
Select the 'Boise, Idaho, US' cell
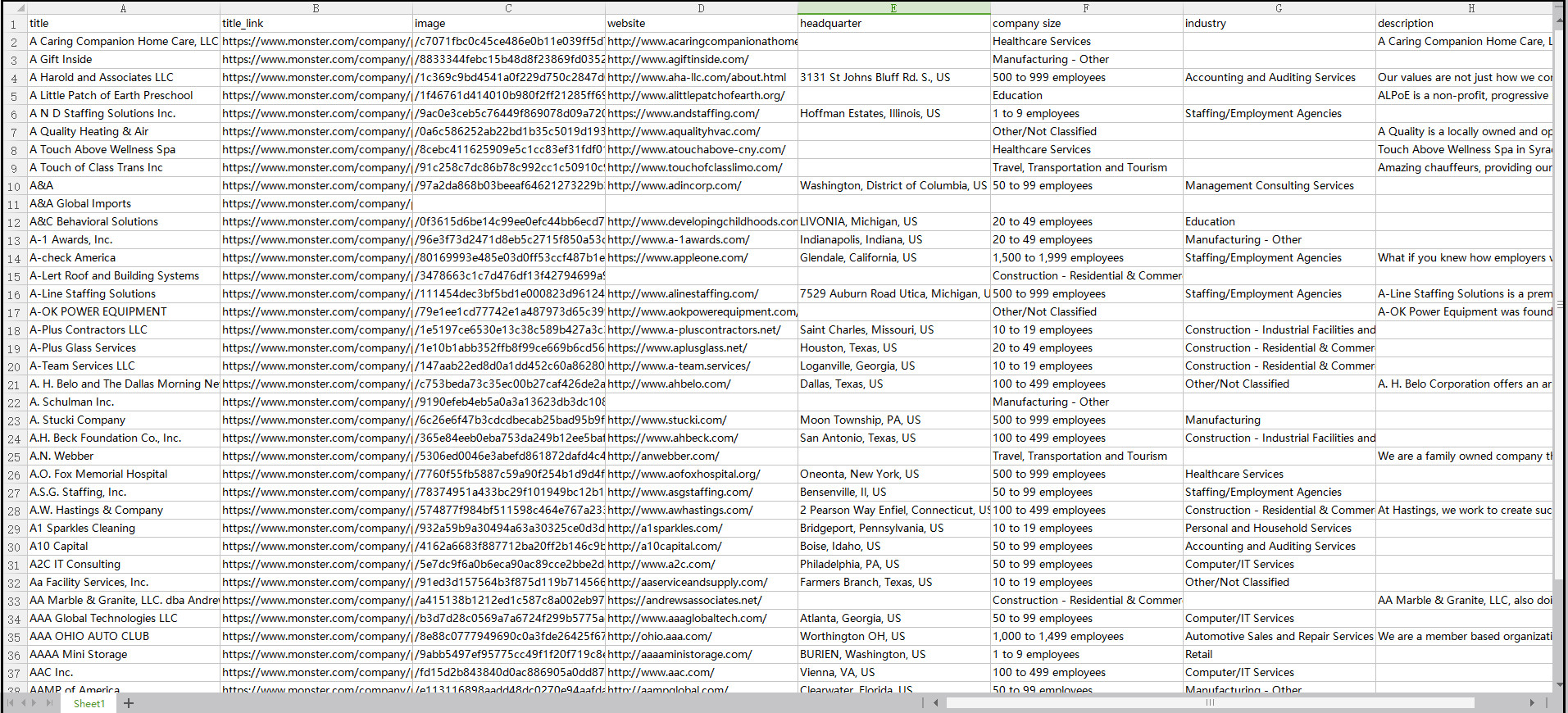pyautogui.click(x=893, y=547)
